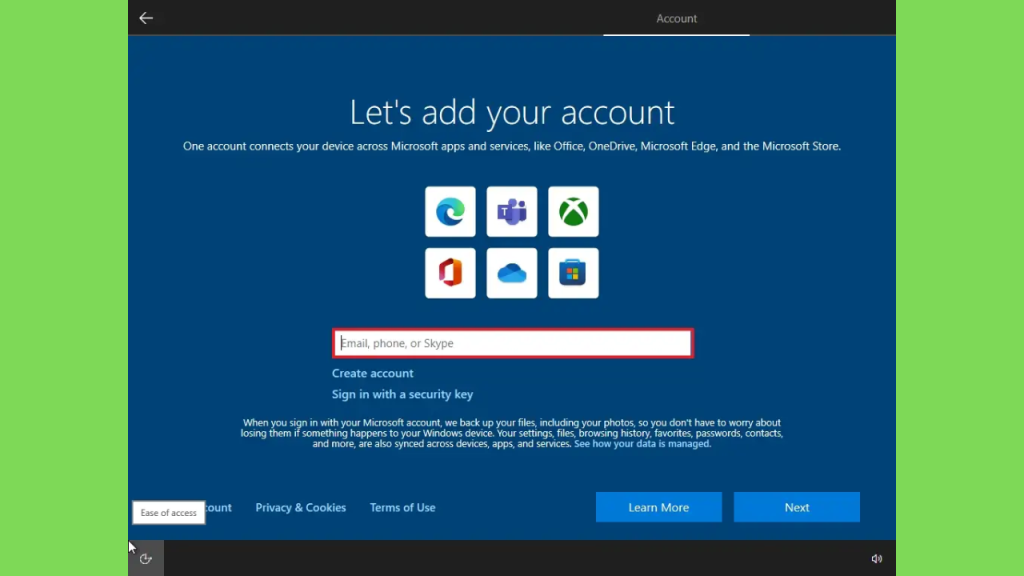Click the Create account link
This screenshot has width=1024, height=576.
[x=372, y=374]
